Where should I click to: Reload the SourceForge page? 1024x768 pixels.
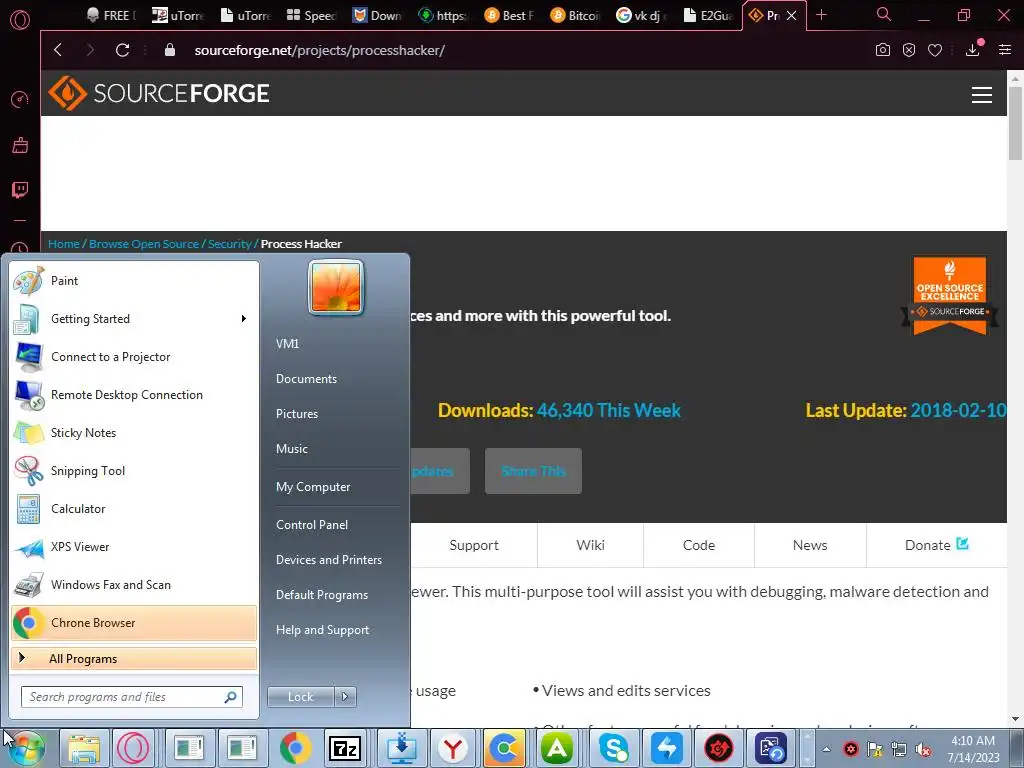(122, 50)
